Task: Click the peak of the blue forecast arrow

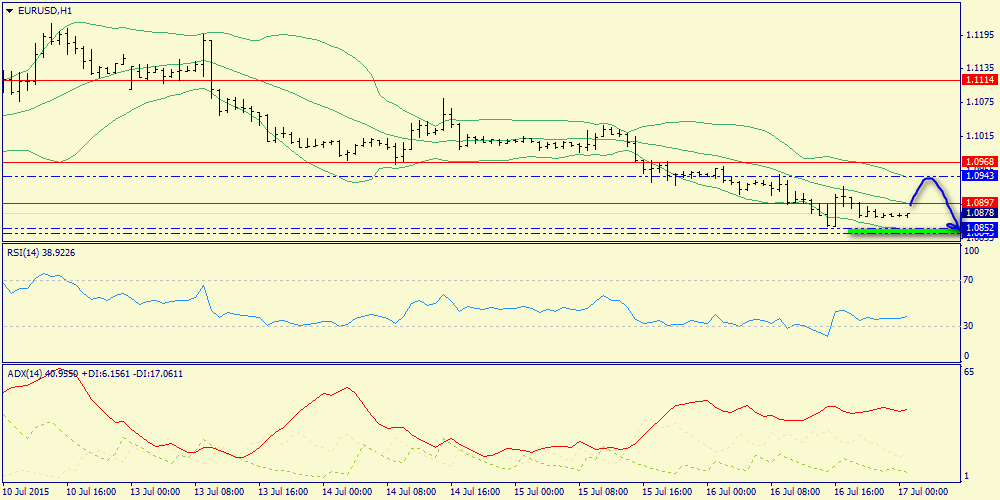Action: (930, 178)
